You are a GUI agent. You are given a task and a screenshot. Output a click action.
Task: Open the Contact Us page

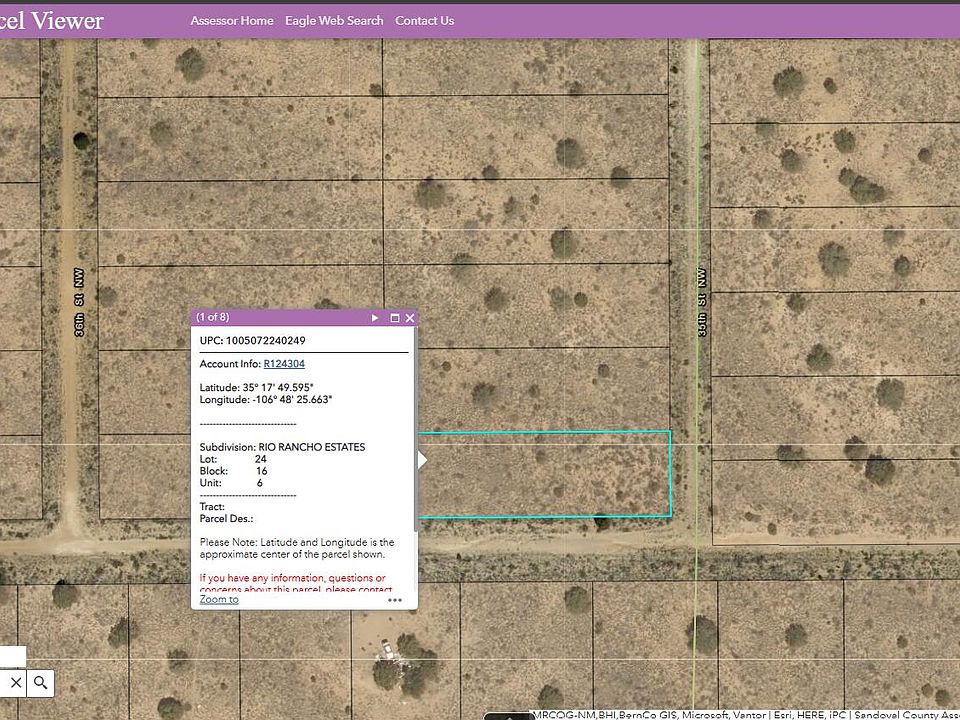pyautogui.click(x=424, y=21)
